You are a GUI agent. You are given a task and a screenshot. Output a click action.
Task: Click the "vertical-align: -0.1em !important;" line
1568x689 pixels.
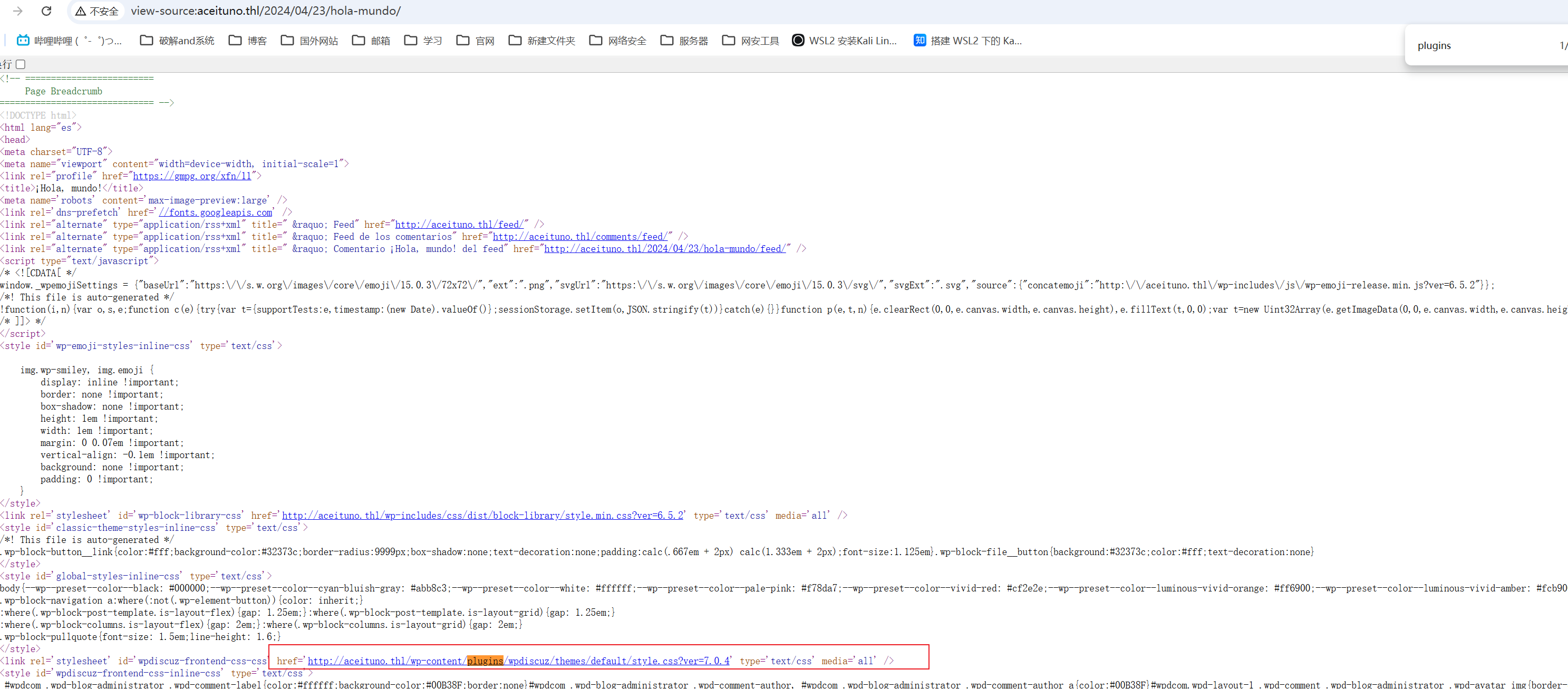coord(127,455)
